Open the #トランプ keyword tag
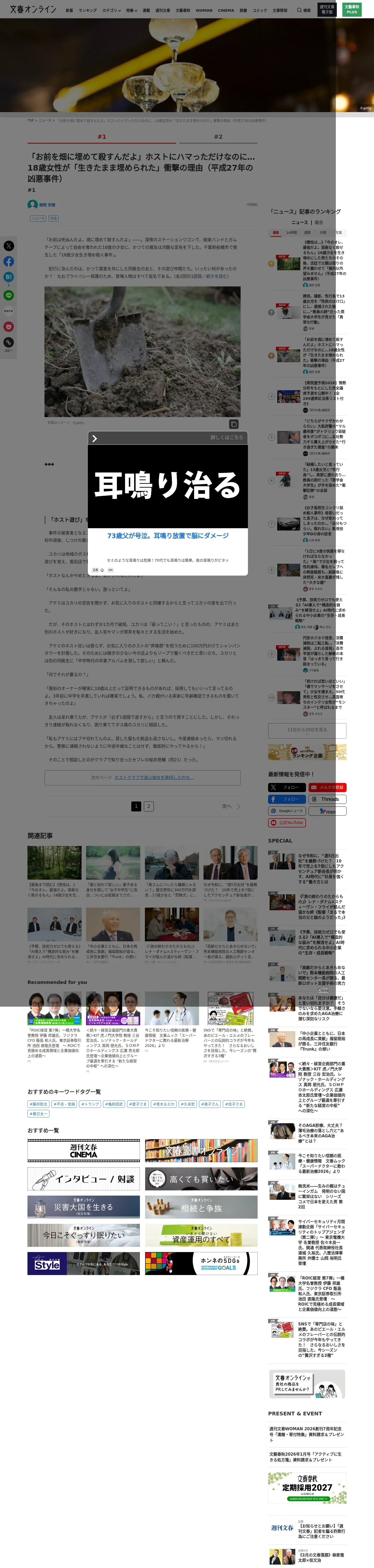The height and width of the screenshot is (1568, 374). click(90, 1104)
